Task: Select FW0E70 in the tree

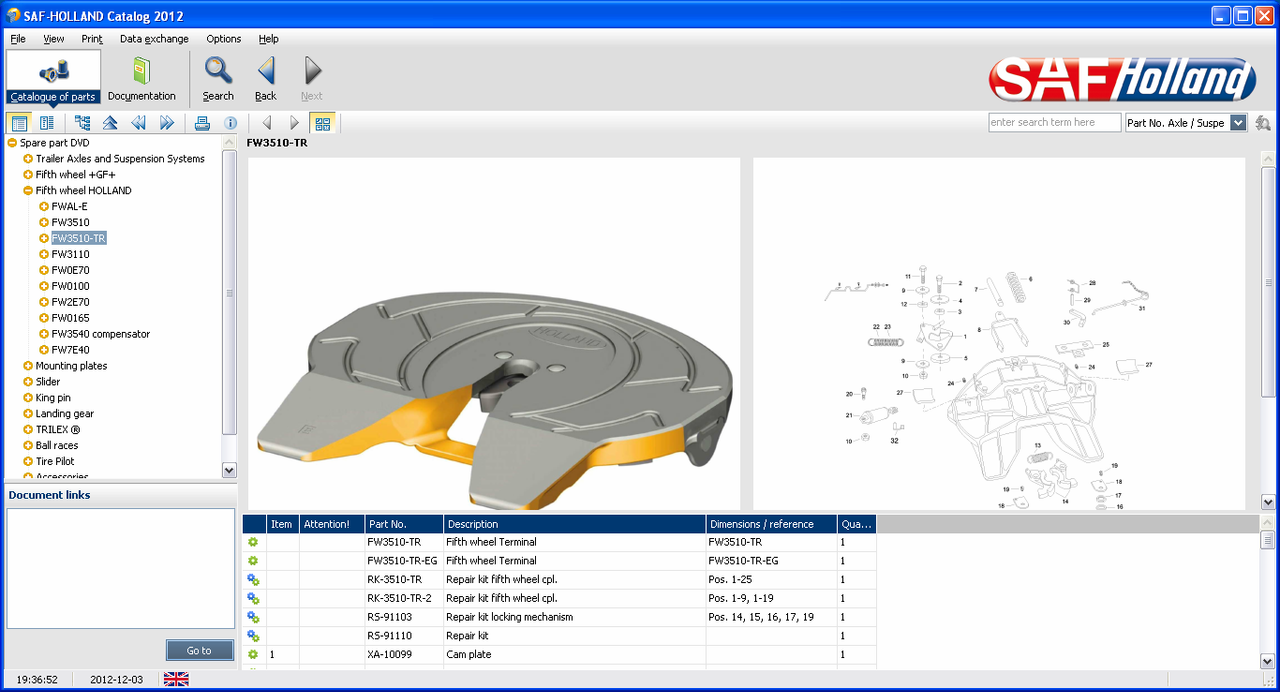Action: [71, 270]
